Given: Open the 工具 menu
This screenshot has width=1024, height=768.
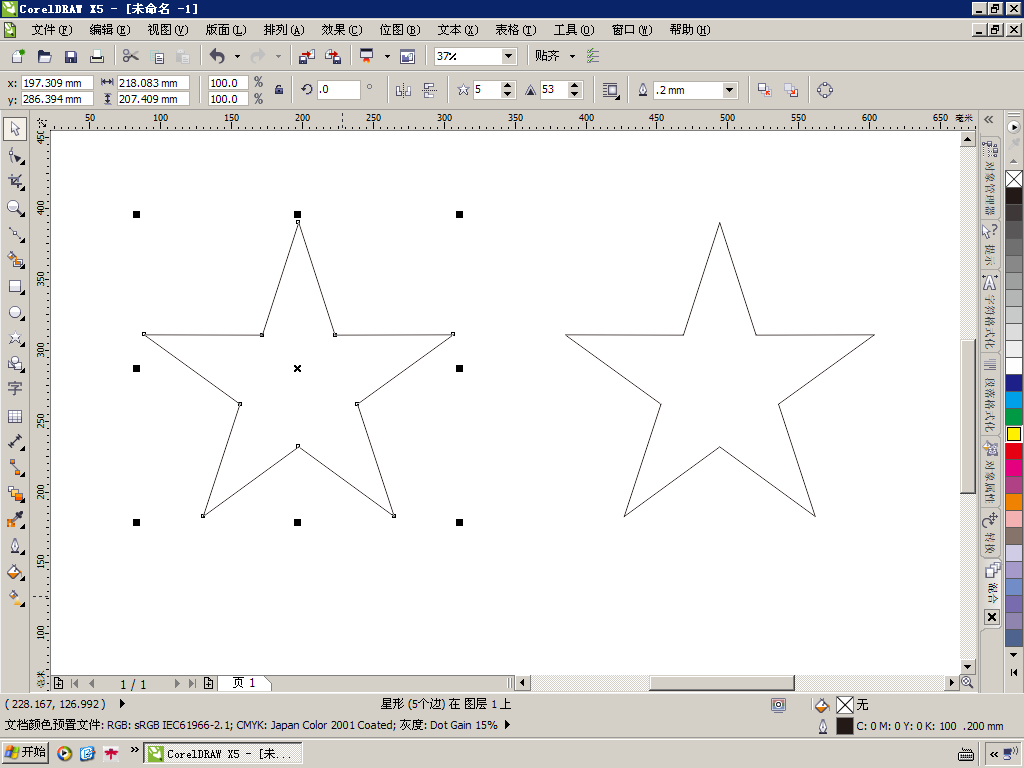Looking at the screenshot, I should coord(574,30).
